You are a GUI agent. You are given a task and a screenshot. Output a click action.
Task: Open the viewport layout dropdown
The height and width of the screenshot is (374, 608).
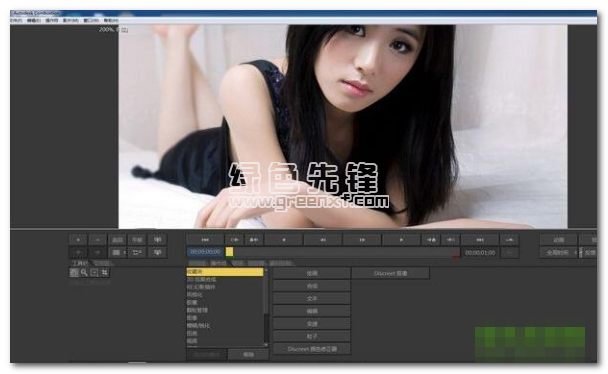(x=118, y=253)
